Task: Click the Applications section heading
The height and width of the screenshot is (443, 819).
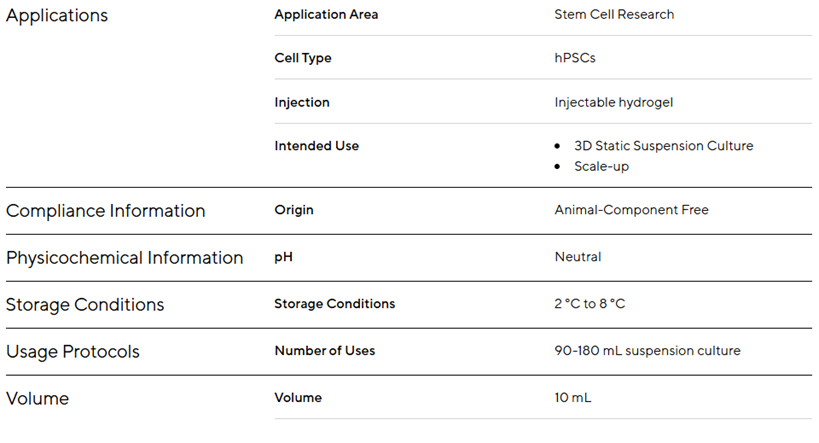Action: click(x=57, y=16)
